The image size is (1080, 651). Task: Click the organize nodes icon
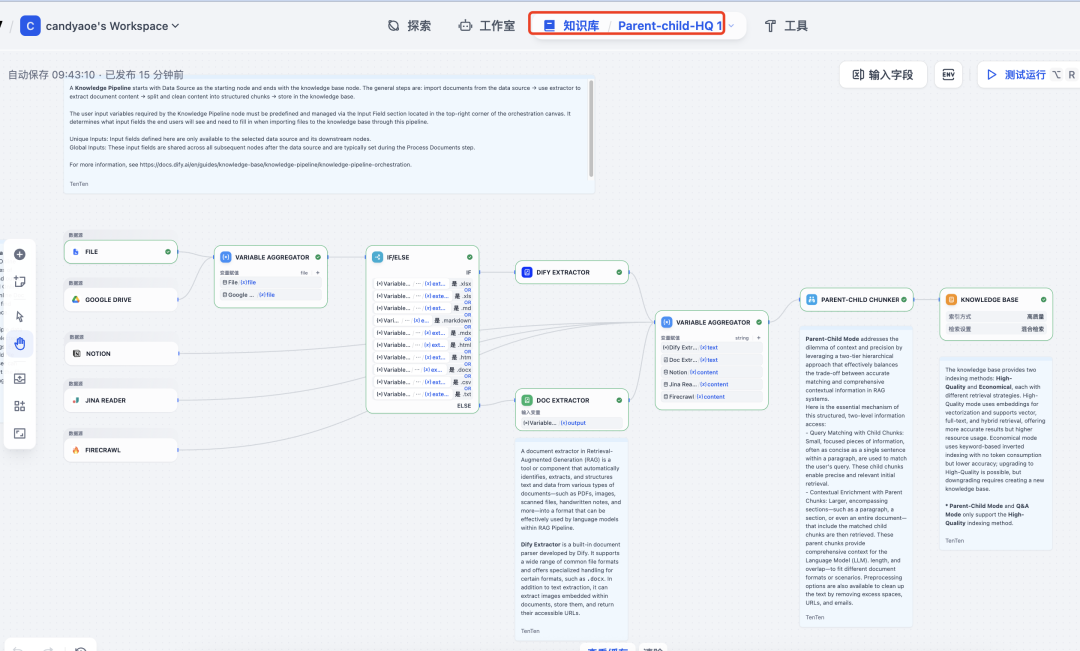point(20,406)
